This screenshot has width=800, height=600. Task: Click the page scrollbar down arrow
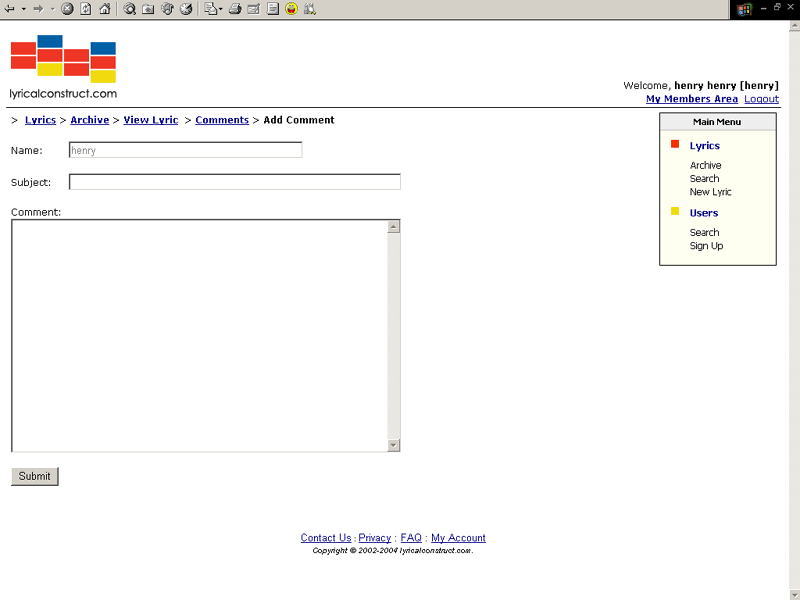[x=794, y=595]
